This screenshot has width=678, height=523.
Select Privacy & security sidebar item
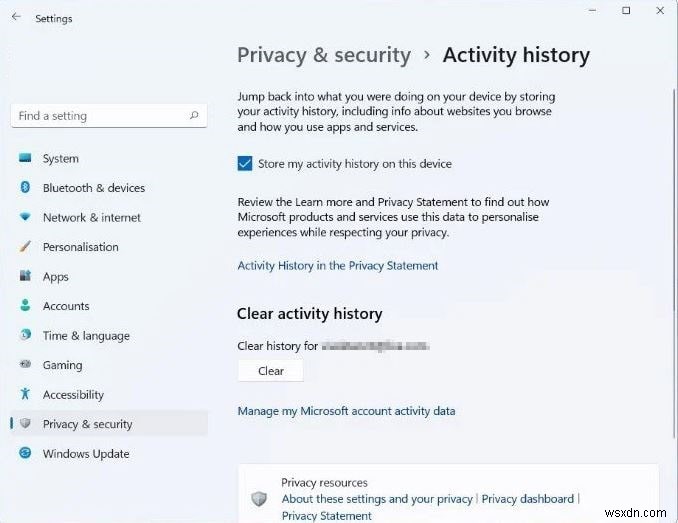pos(109,424)
